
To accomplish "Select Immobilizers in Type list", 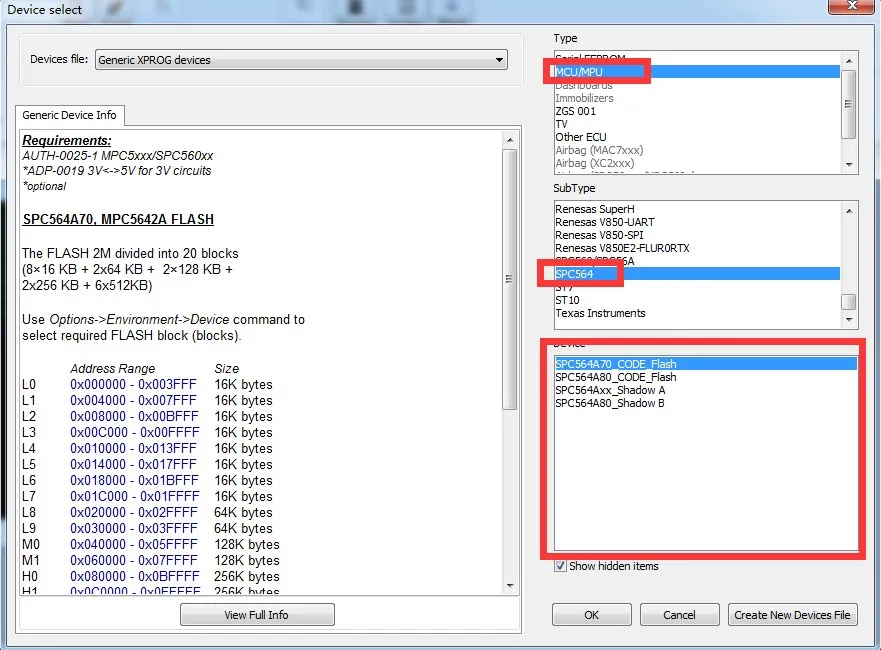I will [697, 98].
